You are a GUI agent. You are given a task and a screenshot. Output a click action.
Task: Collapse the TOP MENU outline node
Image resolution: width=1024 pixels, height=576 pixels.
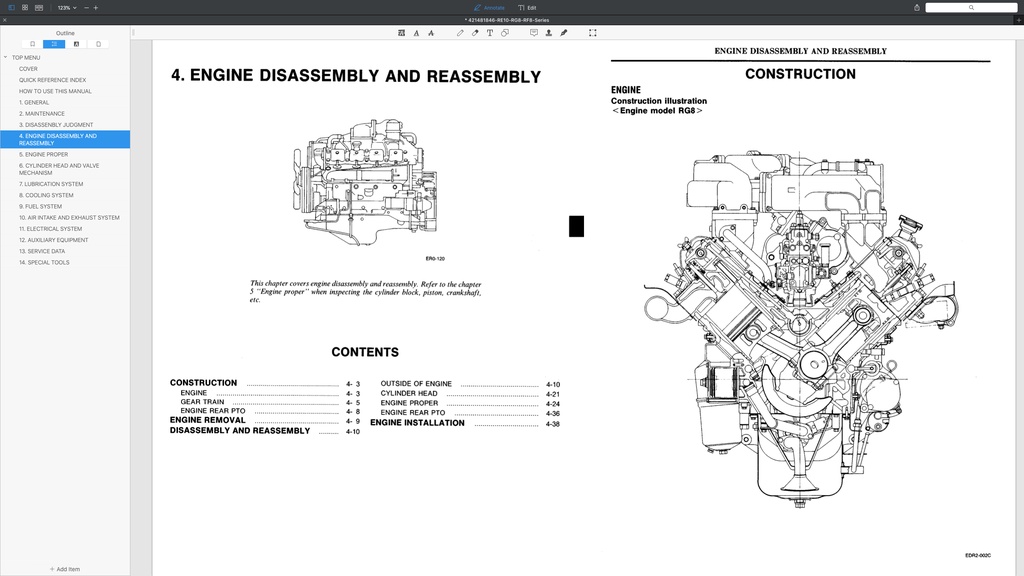6,57
